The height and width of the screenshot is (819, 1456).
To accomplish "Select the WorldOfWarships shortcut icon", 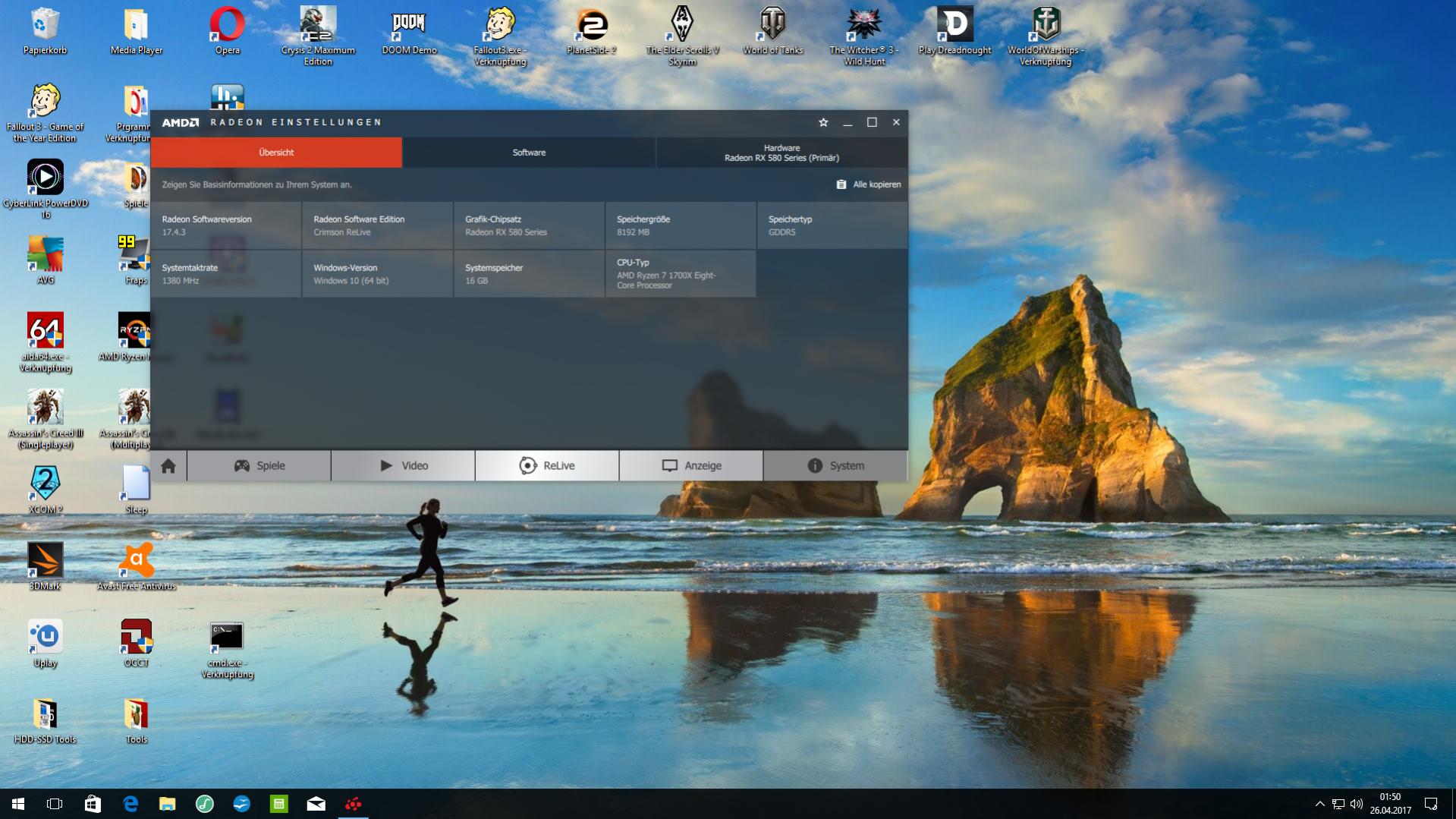I will [1046, 36].
